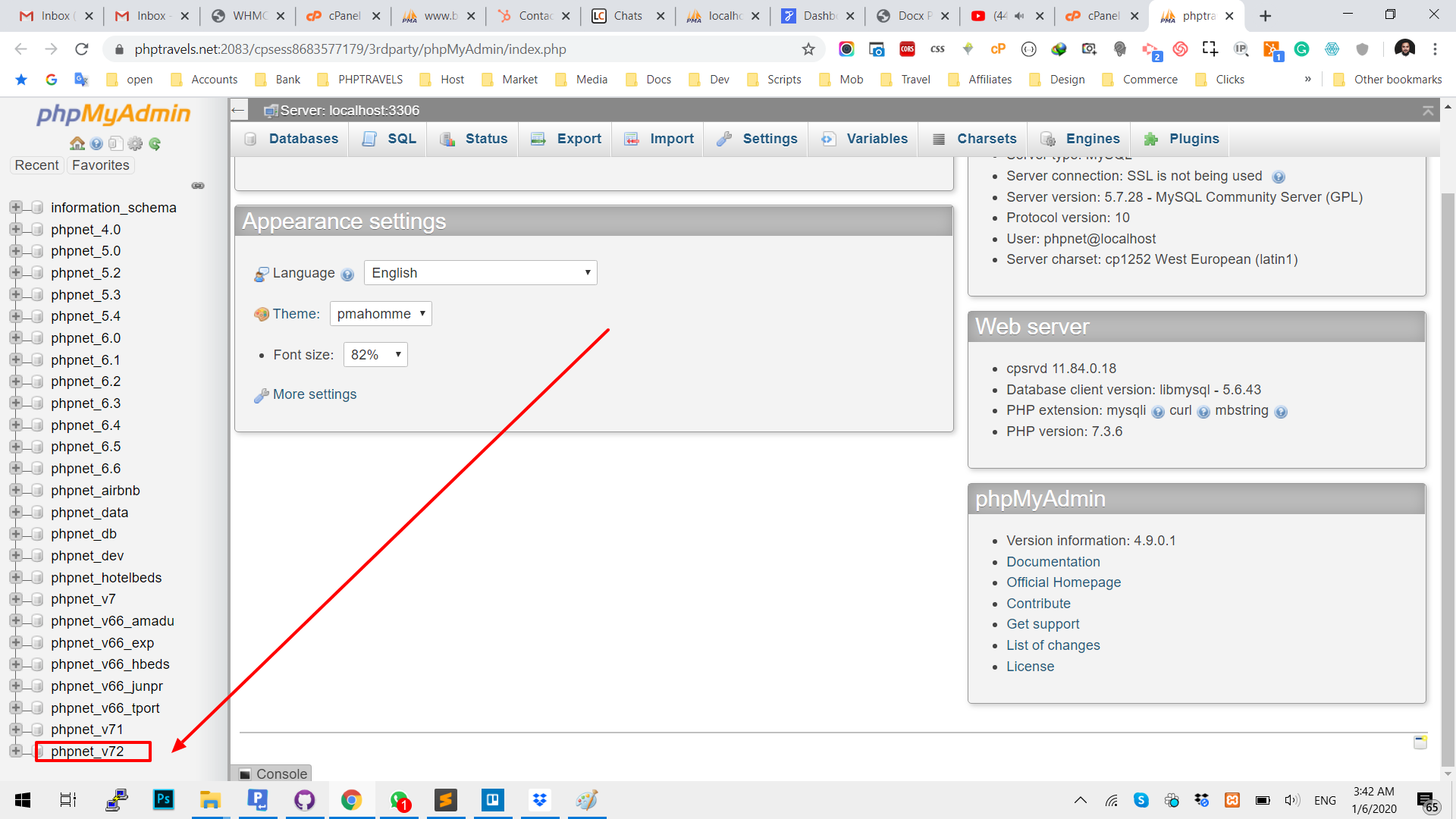Open the Charsets tab

974,139
